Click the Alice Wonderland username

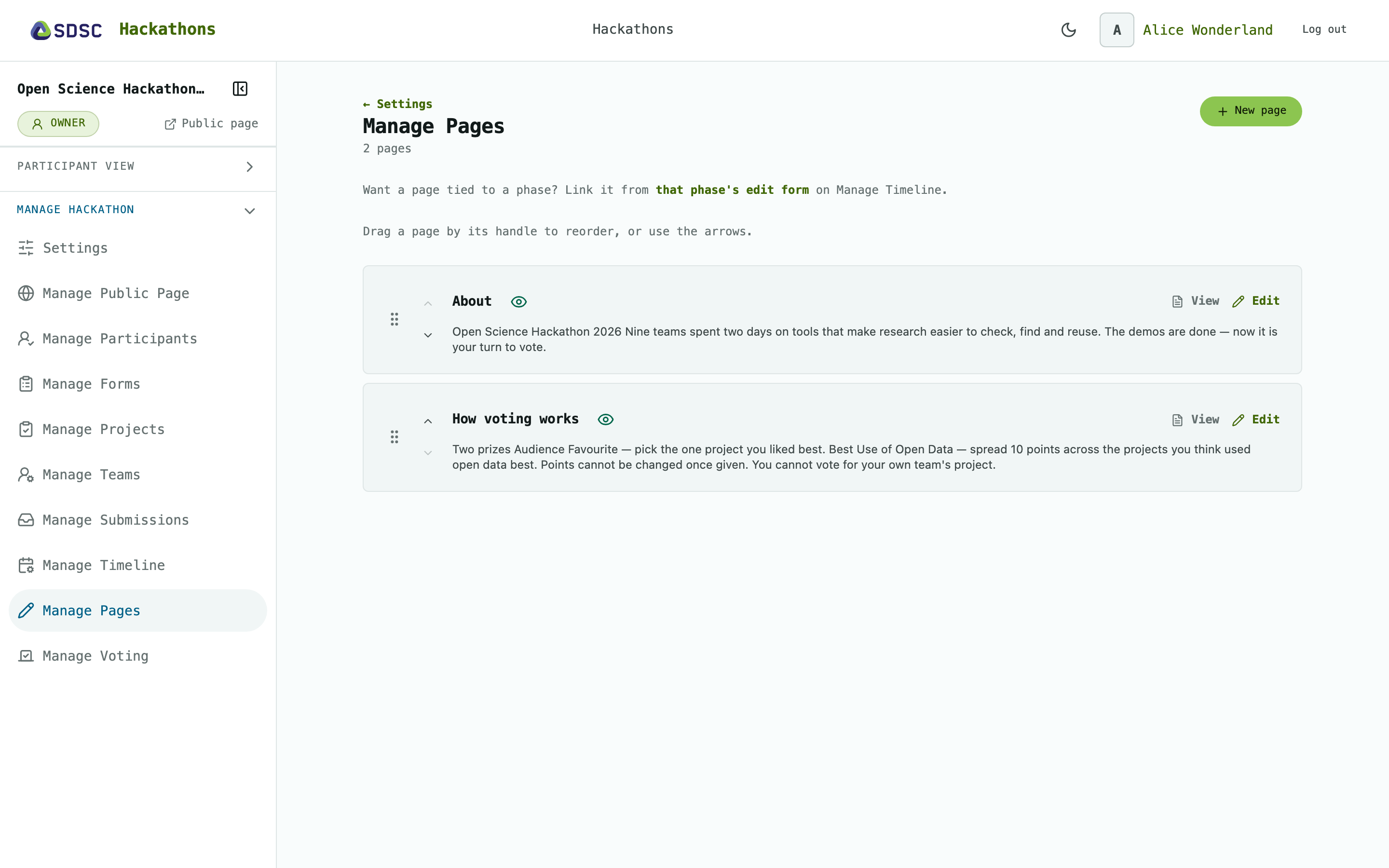pos(1208,30)
